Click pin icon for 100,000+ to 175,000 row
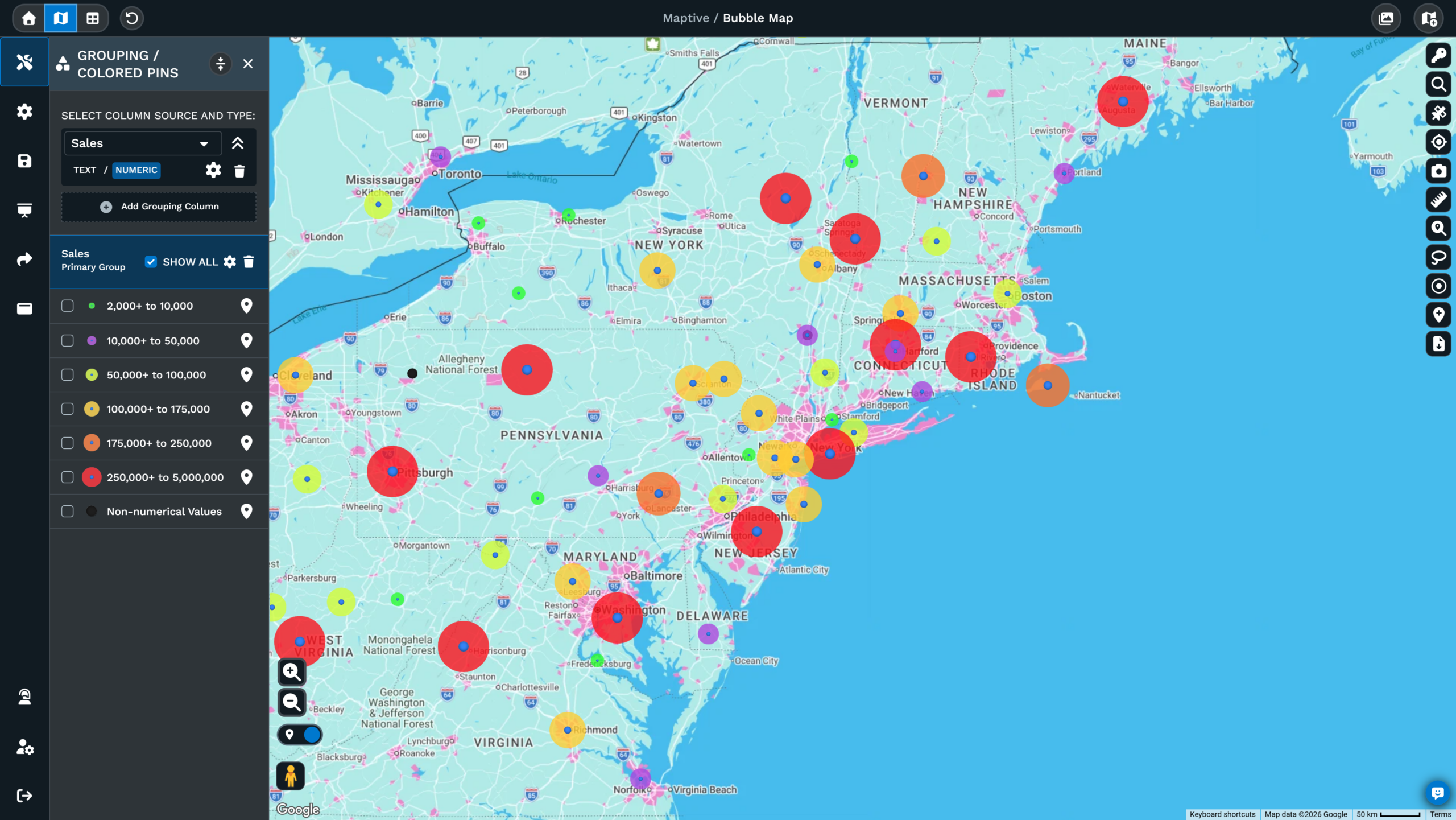1456x820 pixels. 246,409
